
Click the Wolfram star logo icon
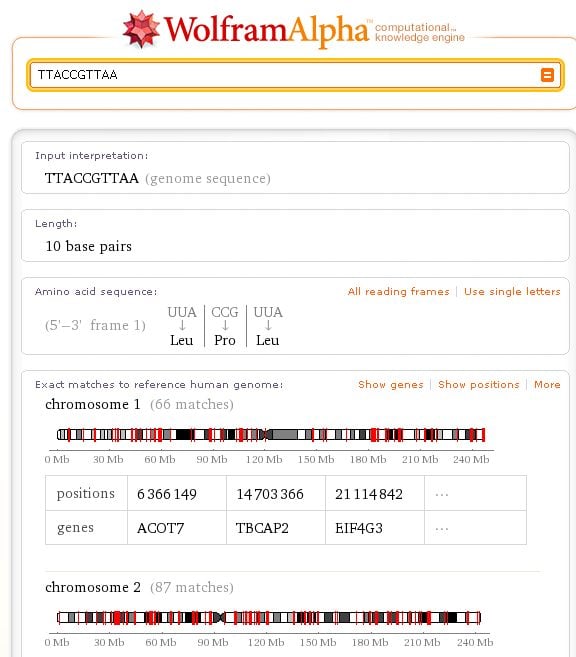click(141, 28)
